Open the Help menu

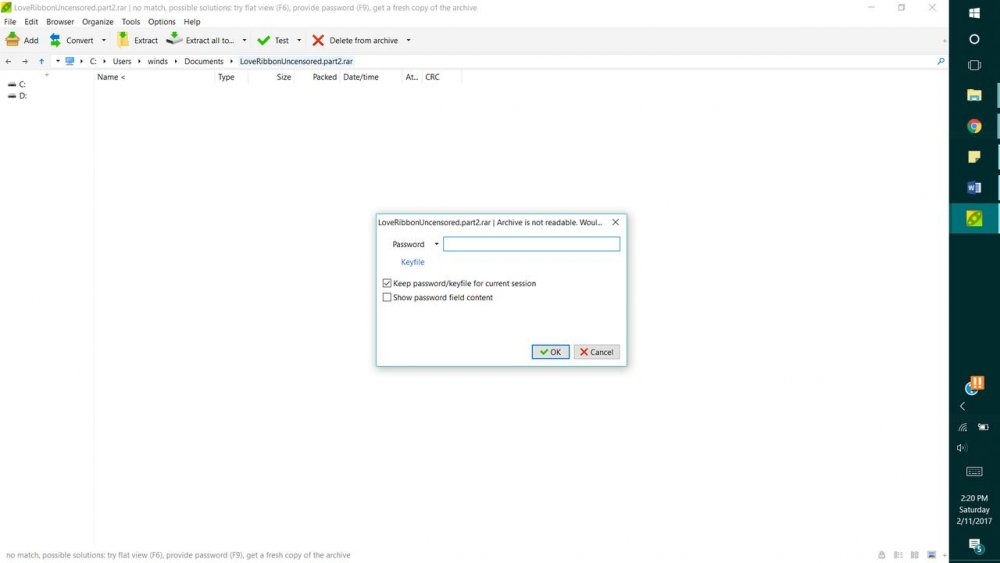(192, 22)
